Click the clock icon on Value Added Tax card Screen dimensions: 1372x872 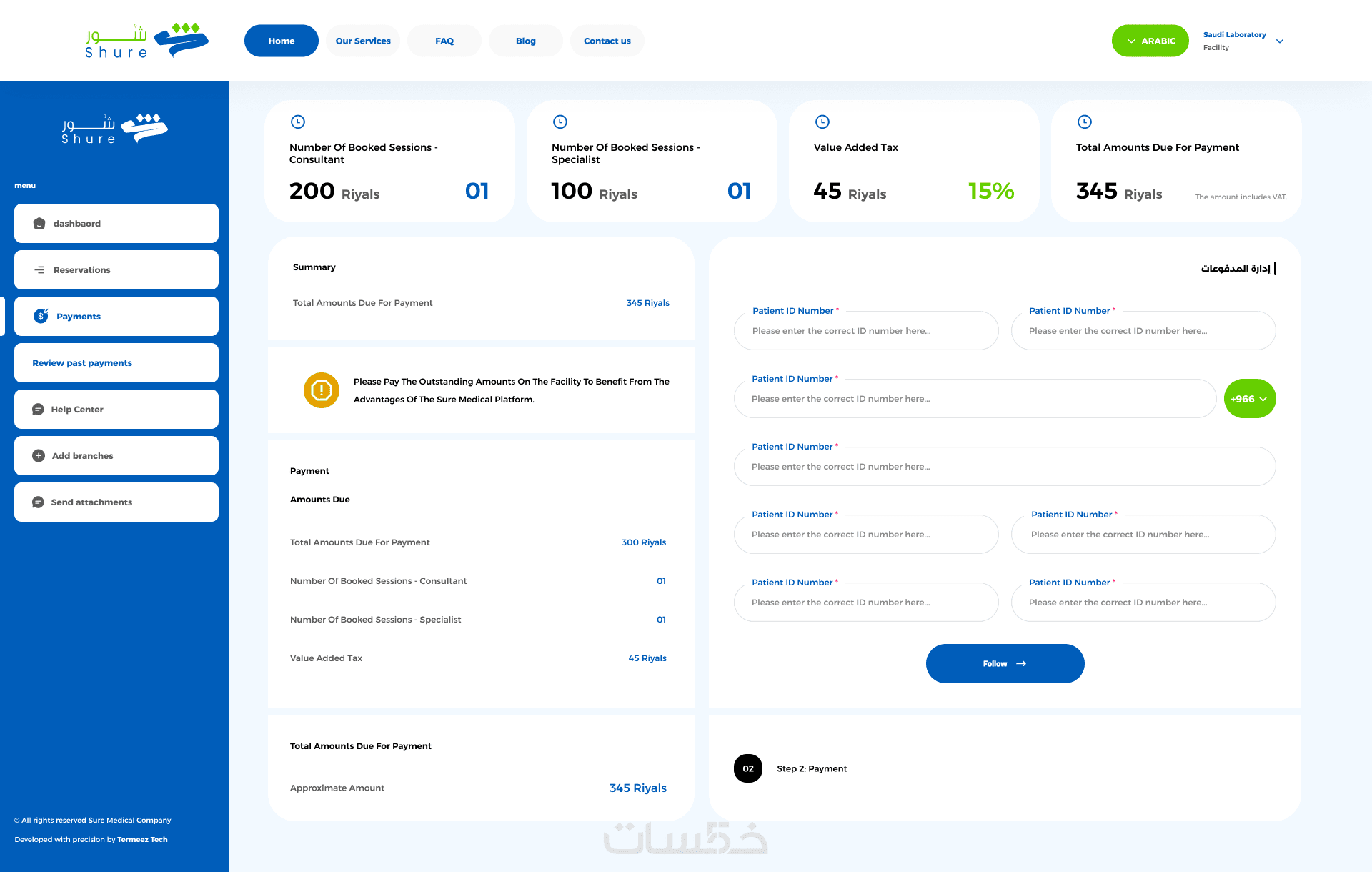tap(822, 122)
